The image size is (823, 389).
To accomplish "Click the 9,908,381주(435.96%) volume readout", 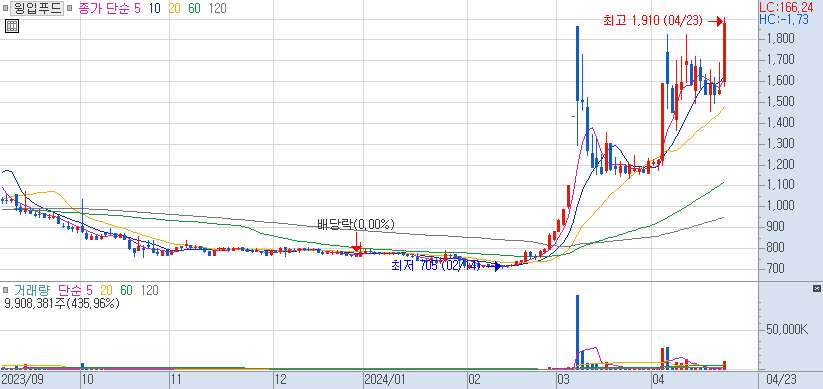I will point(61,303).
